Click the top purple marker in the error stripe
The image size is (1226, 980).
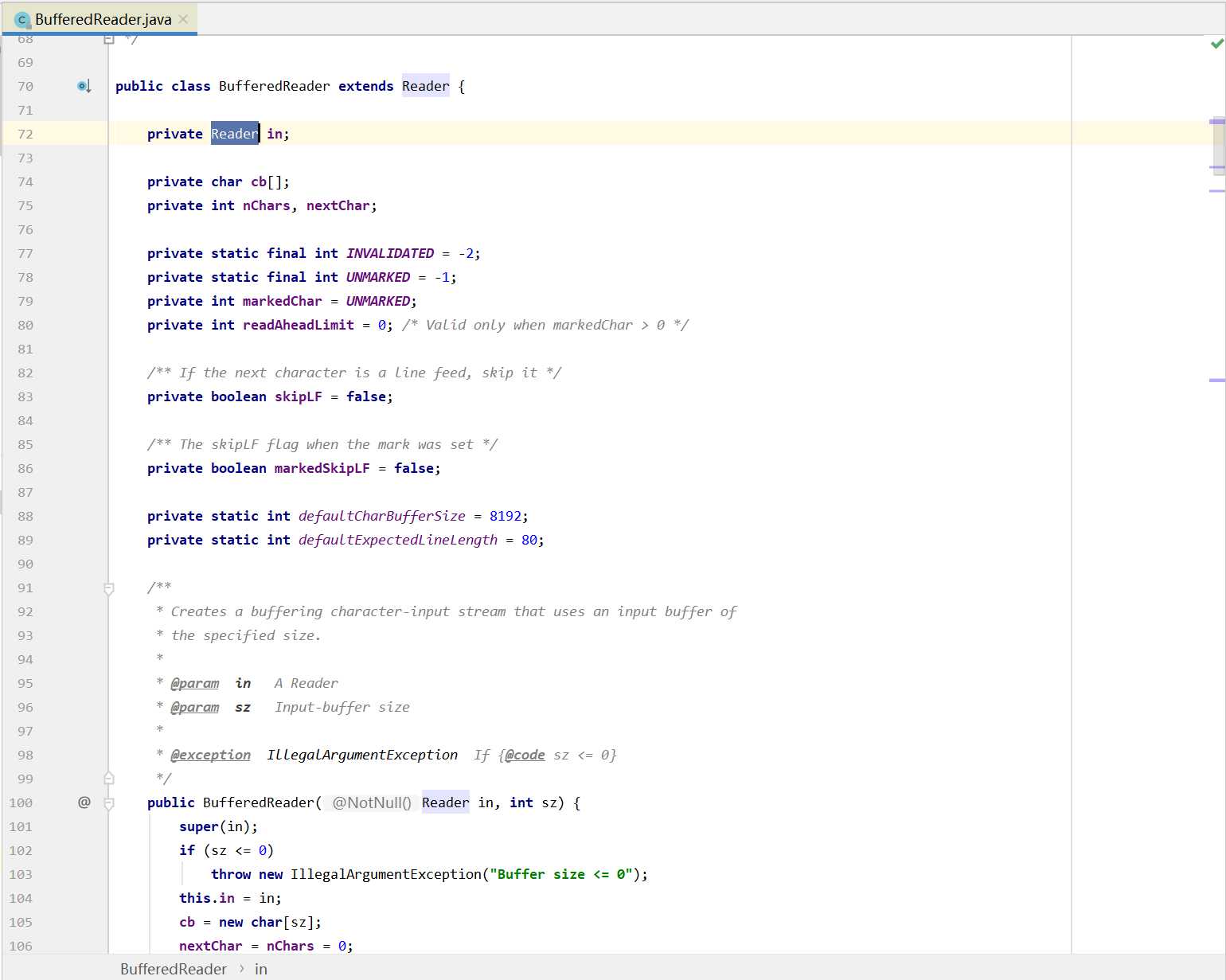[x=1217, y=121]
